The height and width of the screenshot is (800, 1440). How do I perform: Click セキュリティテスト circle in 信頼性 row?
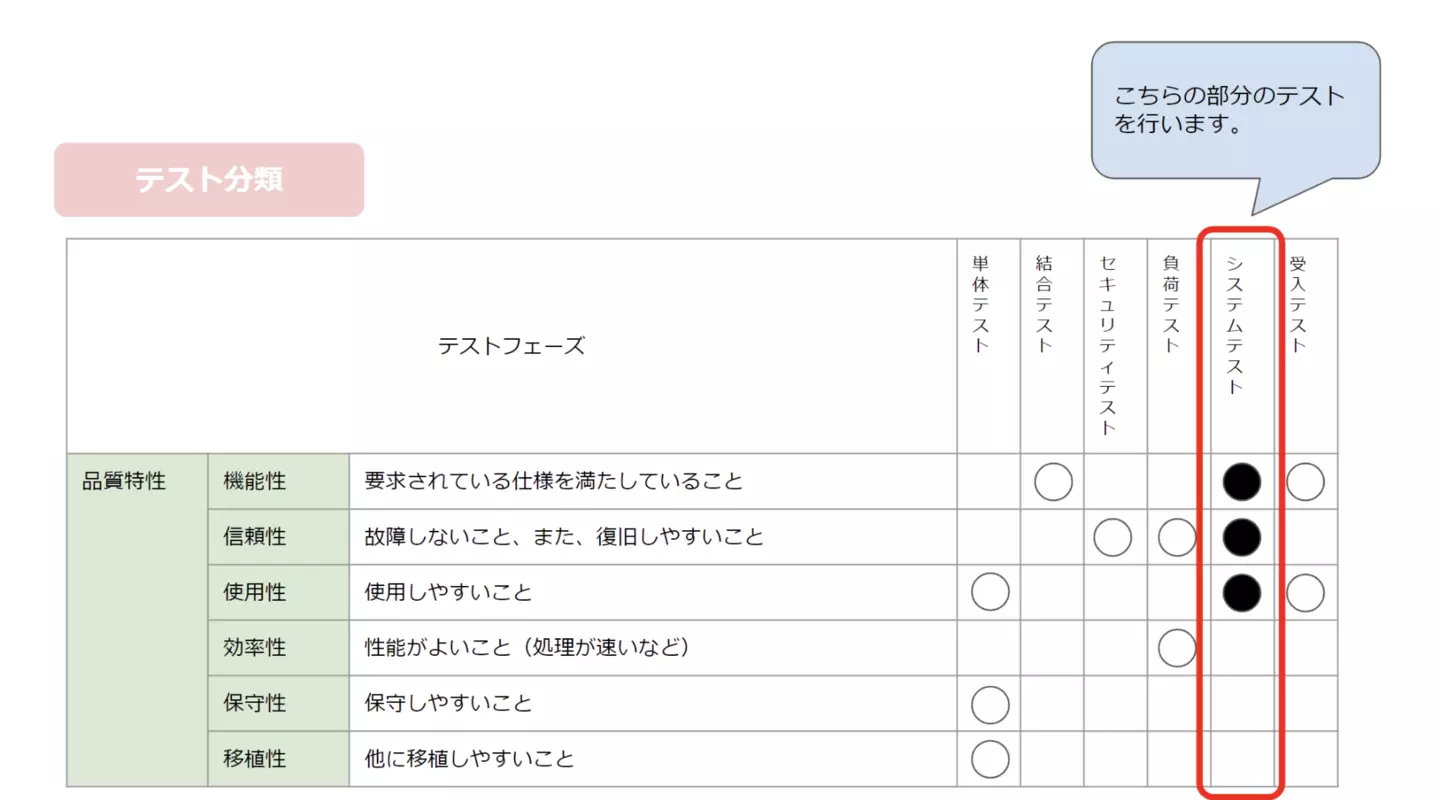(x=1113, y=537)
